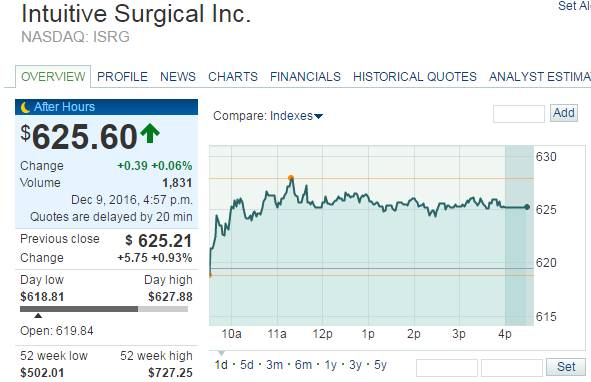Screen dimensions: 591x382
Task: Click the green up arrow beside the price
Action: (x=150, y=133)
